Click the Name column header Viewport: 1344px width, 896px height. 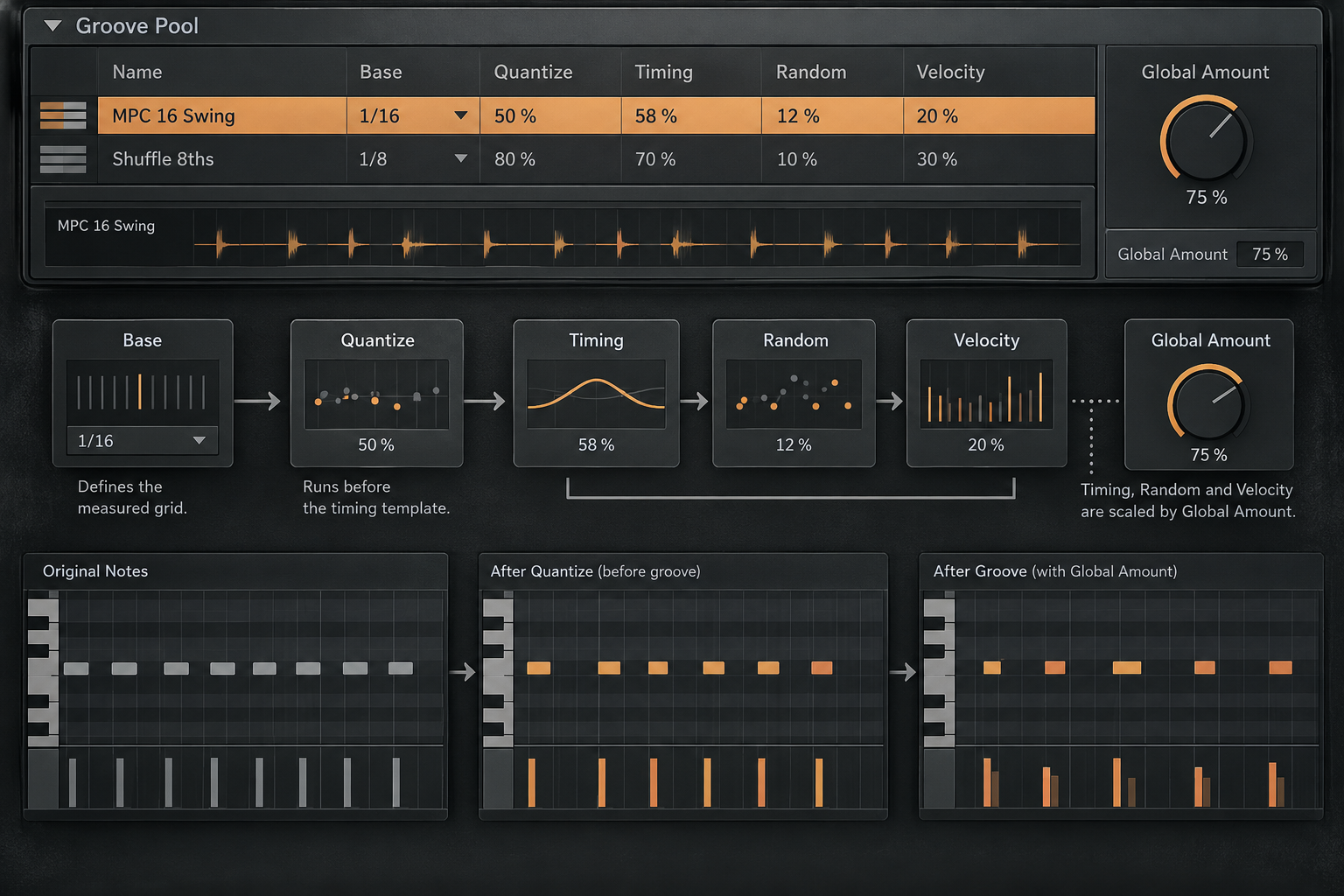[x=137, y=72]
